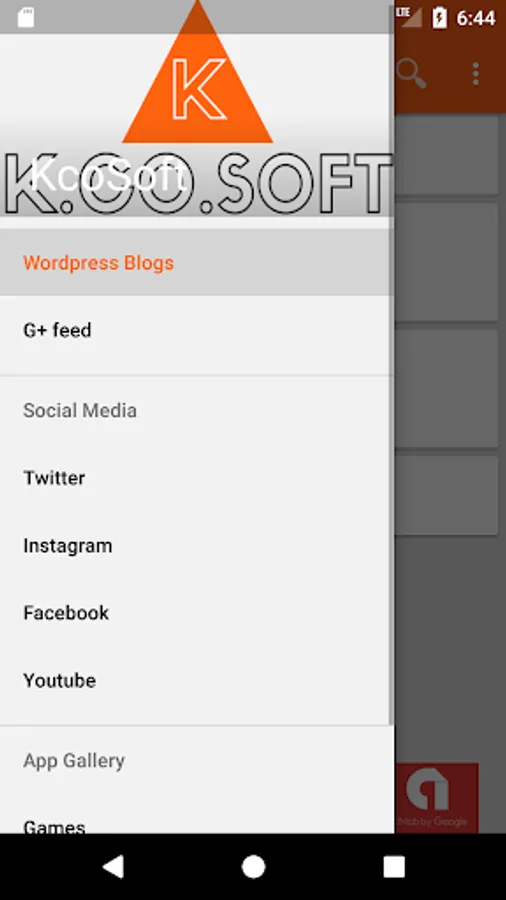Tap the clock showing 6:44
Screen dimensions: 506x900
[x=476, y=18]
